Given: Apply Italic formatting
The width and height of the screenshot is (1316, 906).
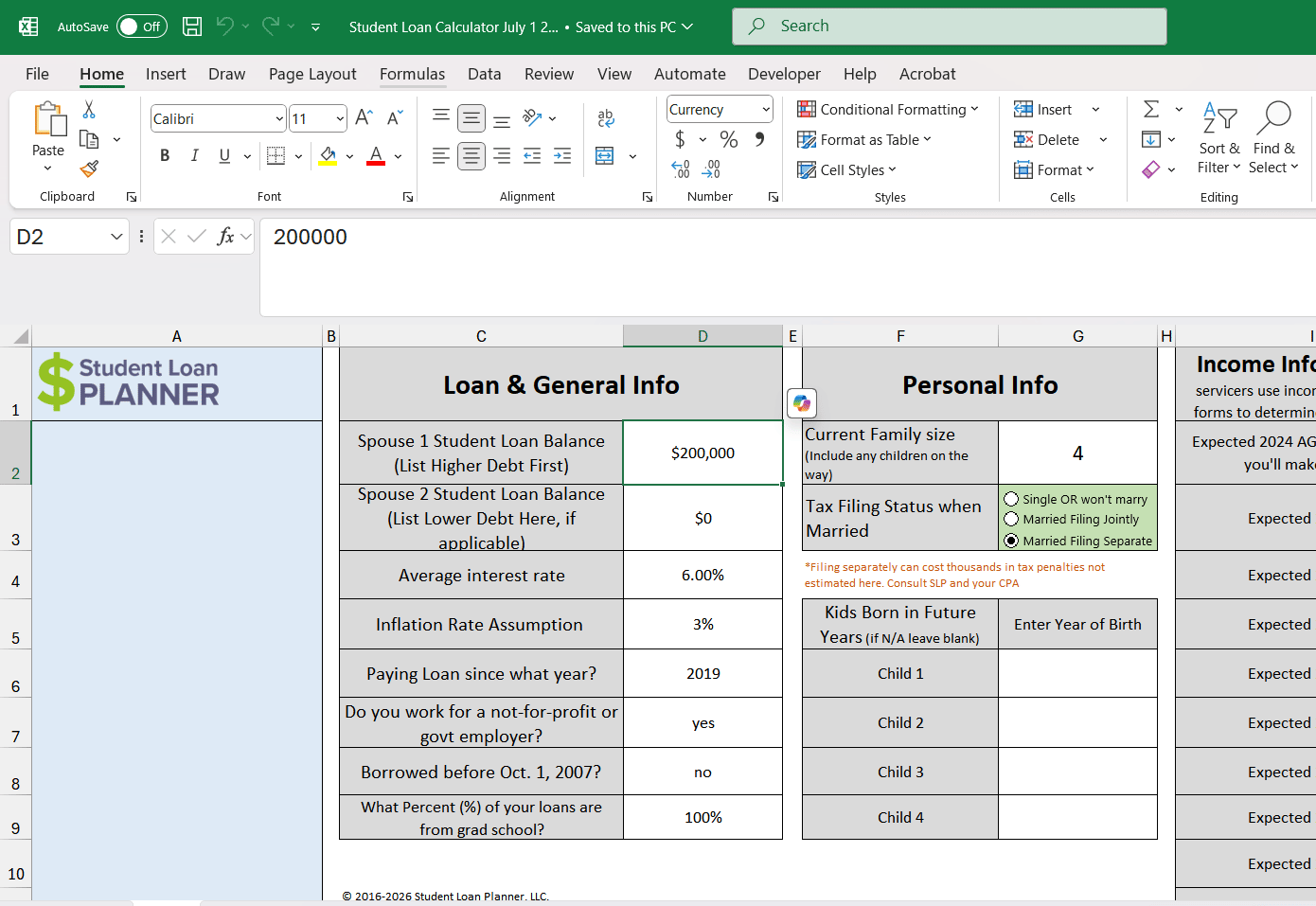Looking at the screenshot, I should coord(194,156).
